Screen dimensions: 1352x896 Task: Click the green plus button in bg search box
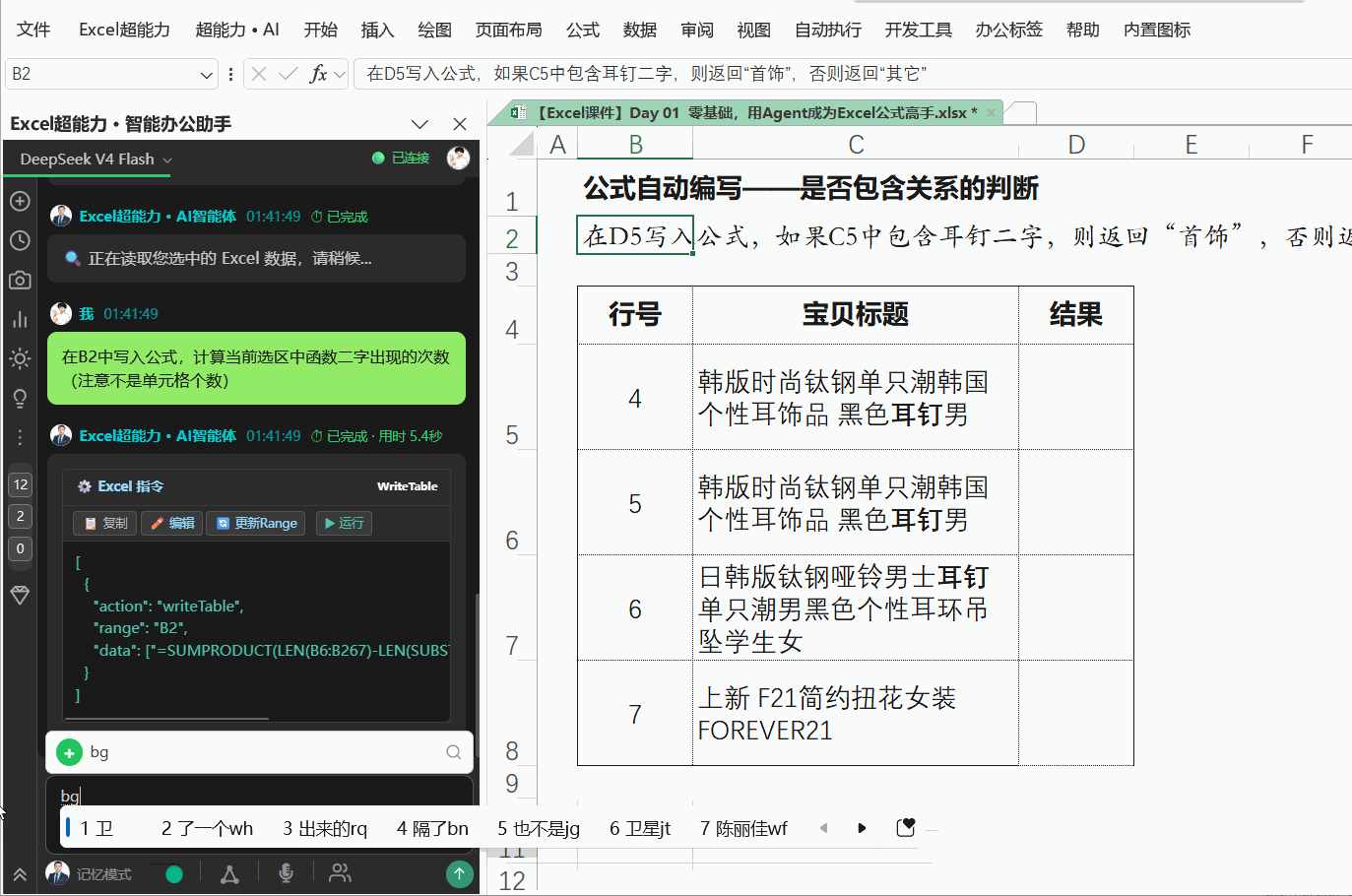69,752
